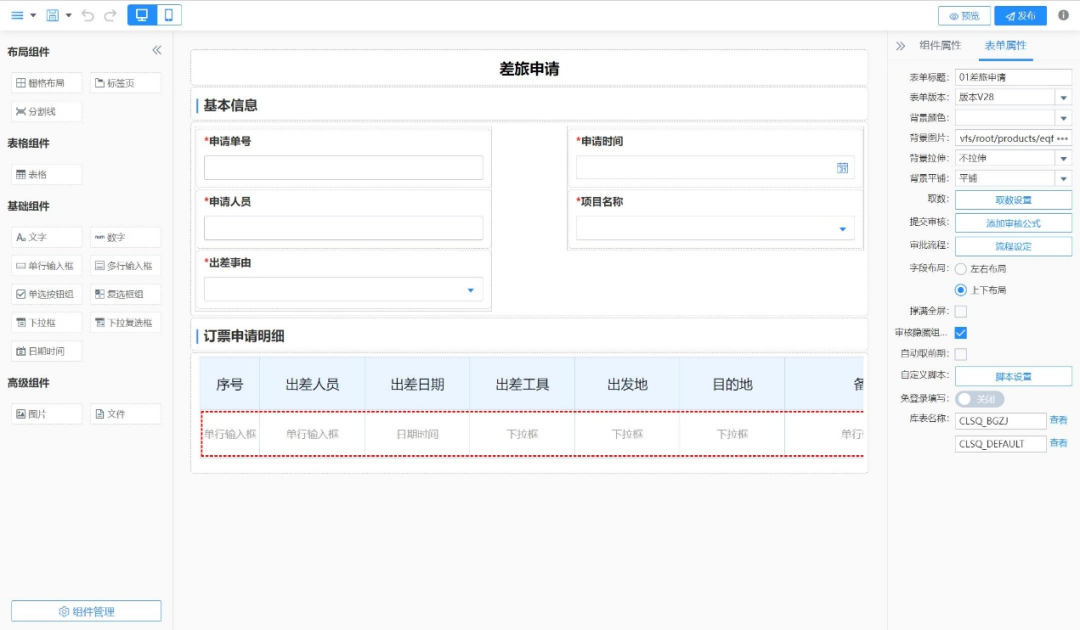This screenshot has height=630, width=1080.
Task: Open the 表单版本 dropdown
Action: click(1063, 97)
